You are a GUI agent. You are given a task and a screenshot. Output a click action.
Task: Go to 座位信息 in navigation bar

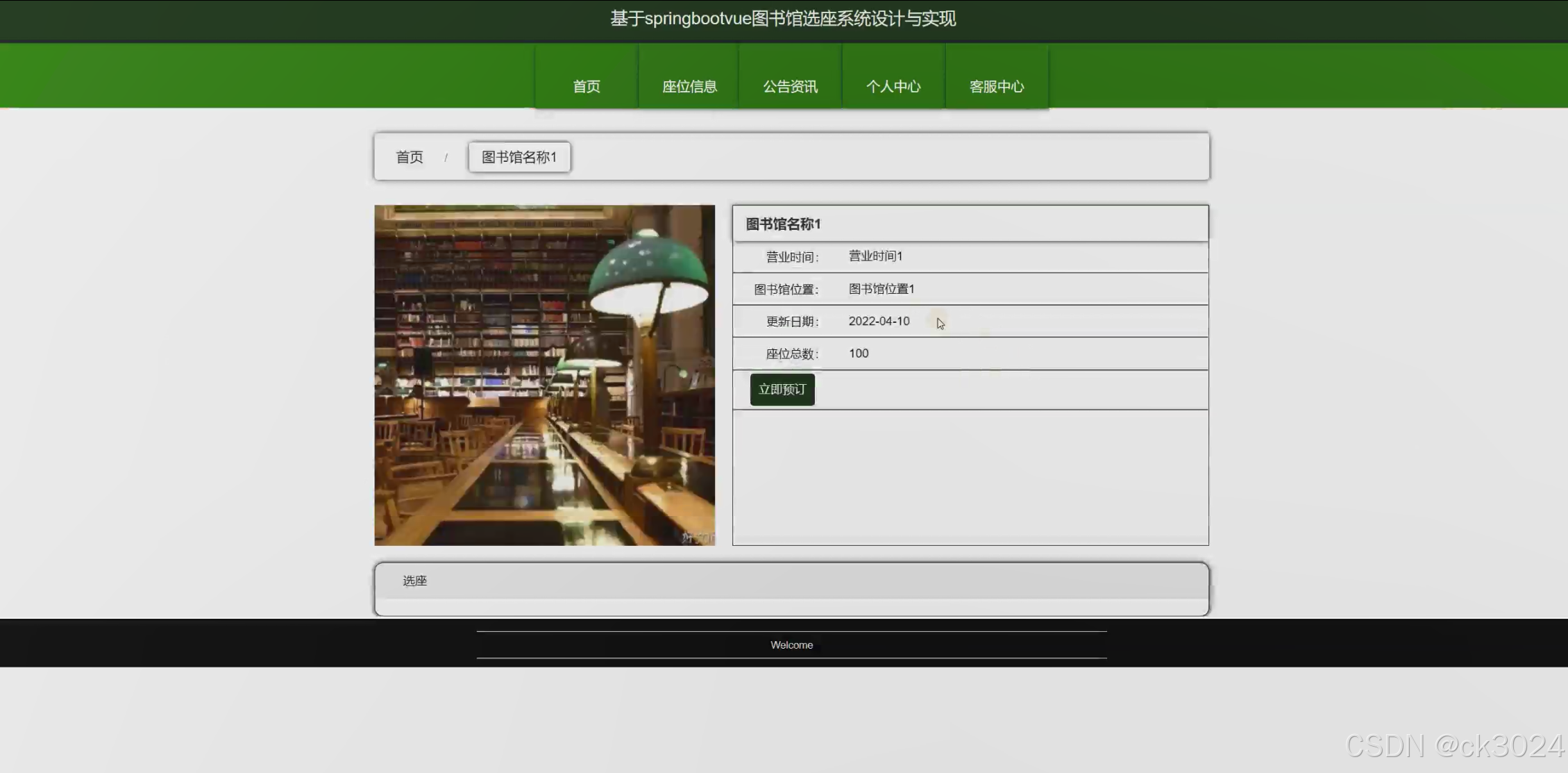pyautogui.click(x=689, y=86)
